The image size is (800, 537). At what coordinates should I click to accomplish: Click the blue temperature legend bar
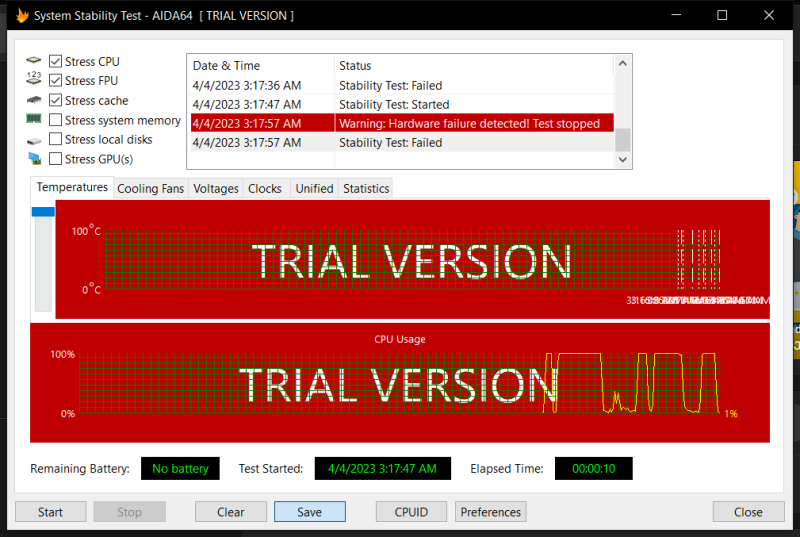[x=43, y=211]
